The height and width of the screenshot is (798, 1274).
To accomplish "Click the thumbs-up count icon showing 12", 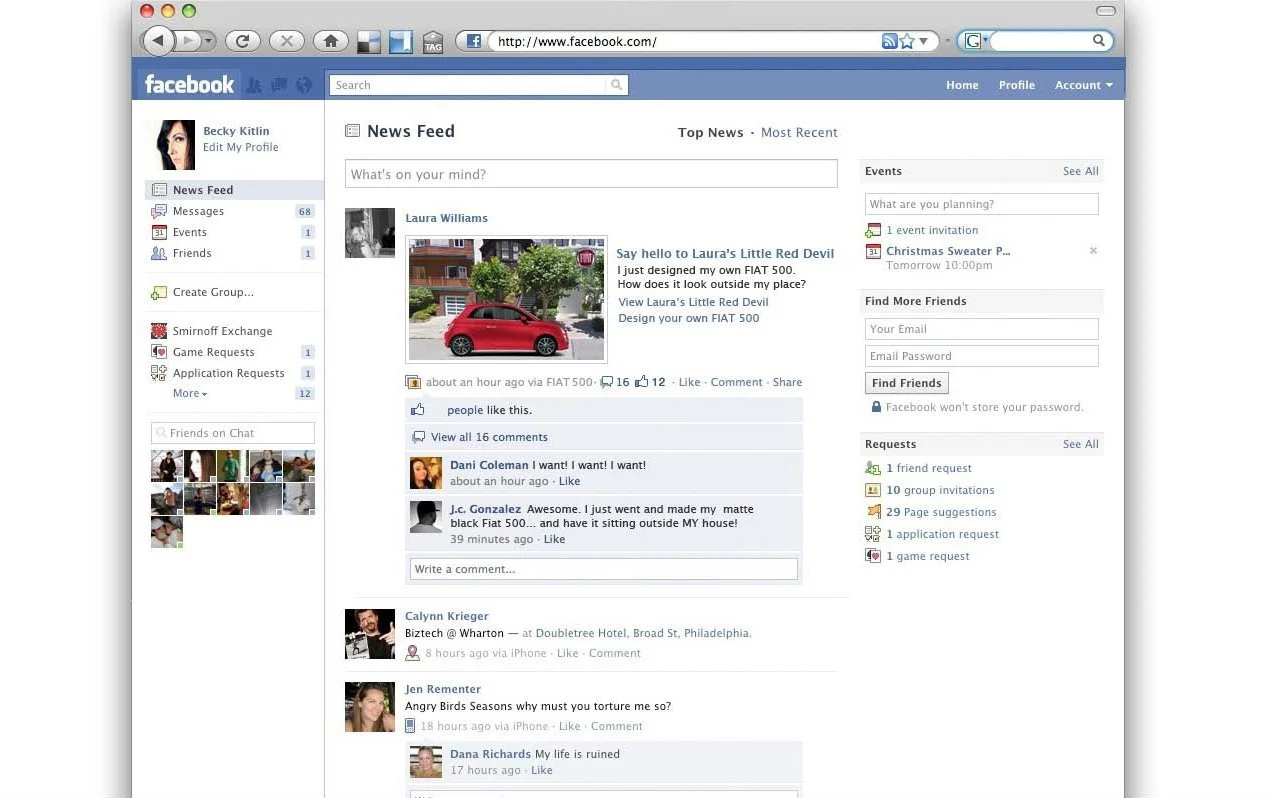I will (x=642, y=382).
